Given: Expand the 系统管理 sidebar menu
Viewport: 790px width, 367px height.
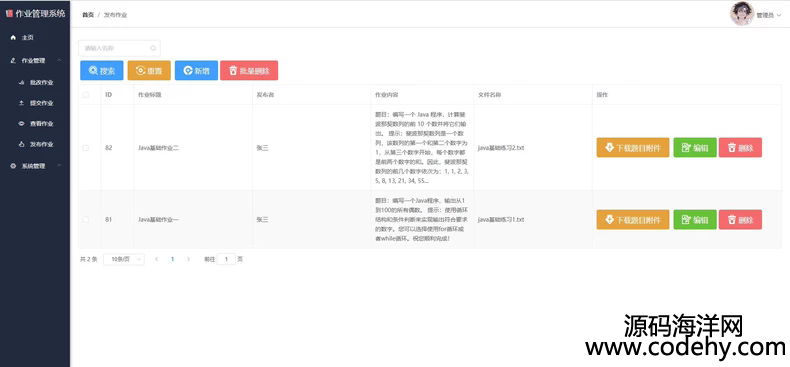Looking at the screenshot, I should click(x=59, y=165).
